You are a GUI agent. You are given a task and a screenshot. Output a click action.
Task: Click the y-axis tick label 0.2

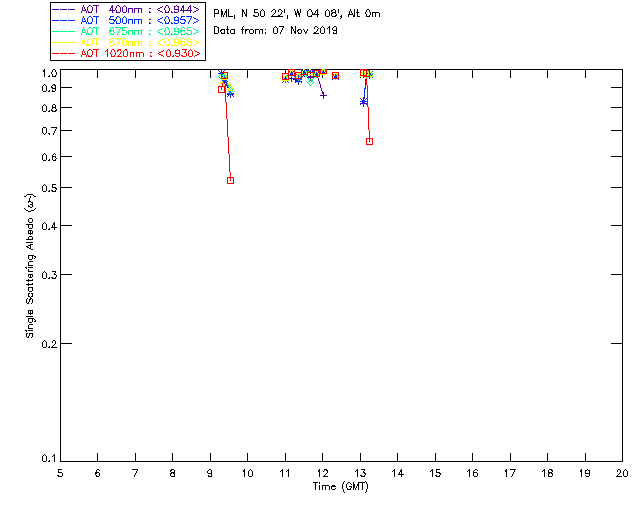pos(49,344)
